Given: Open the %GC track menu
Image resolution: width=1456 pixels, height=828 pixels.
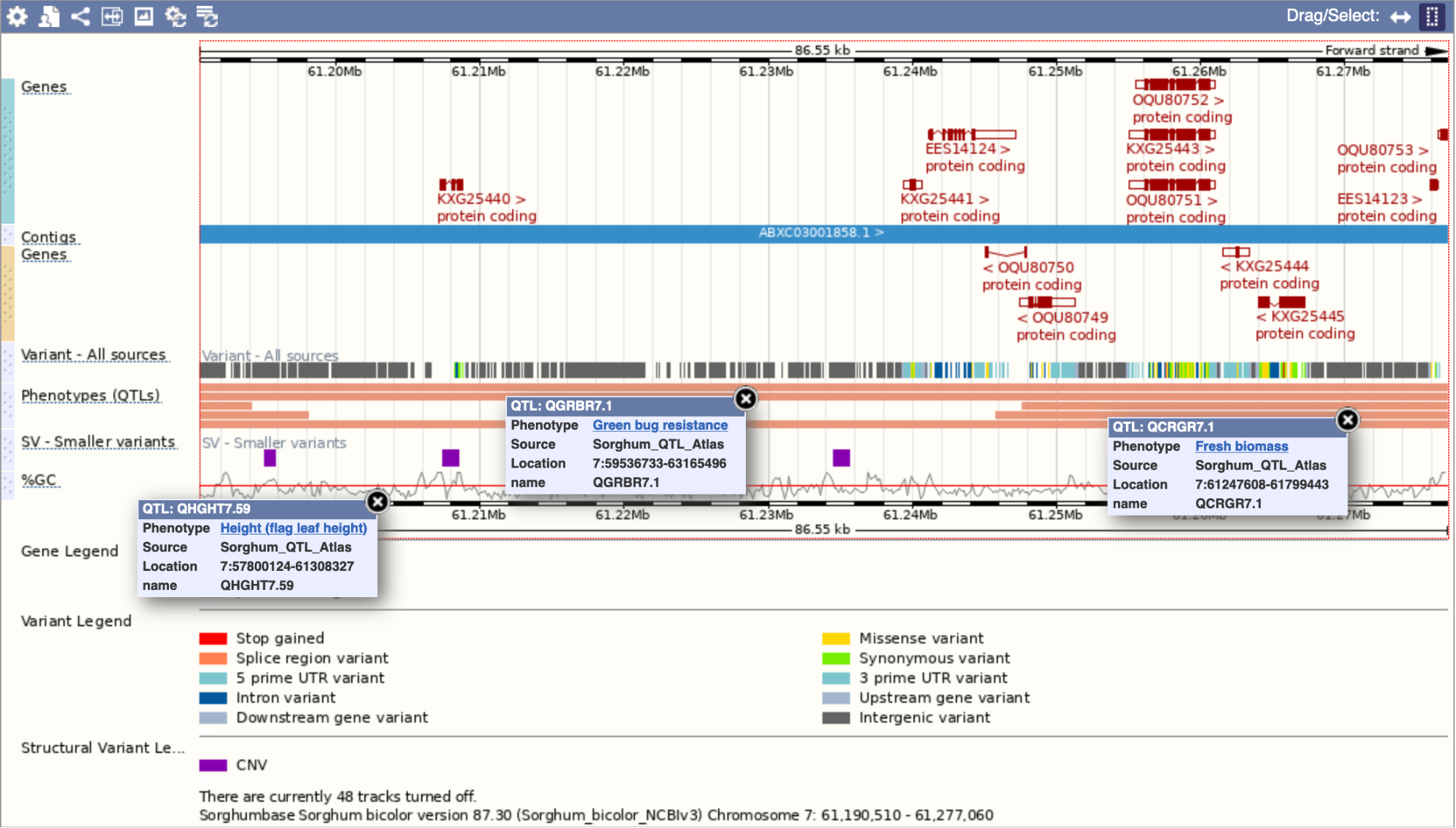Looking at the screenshot, I should pos(39,479).
